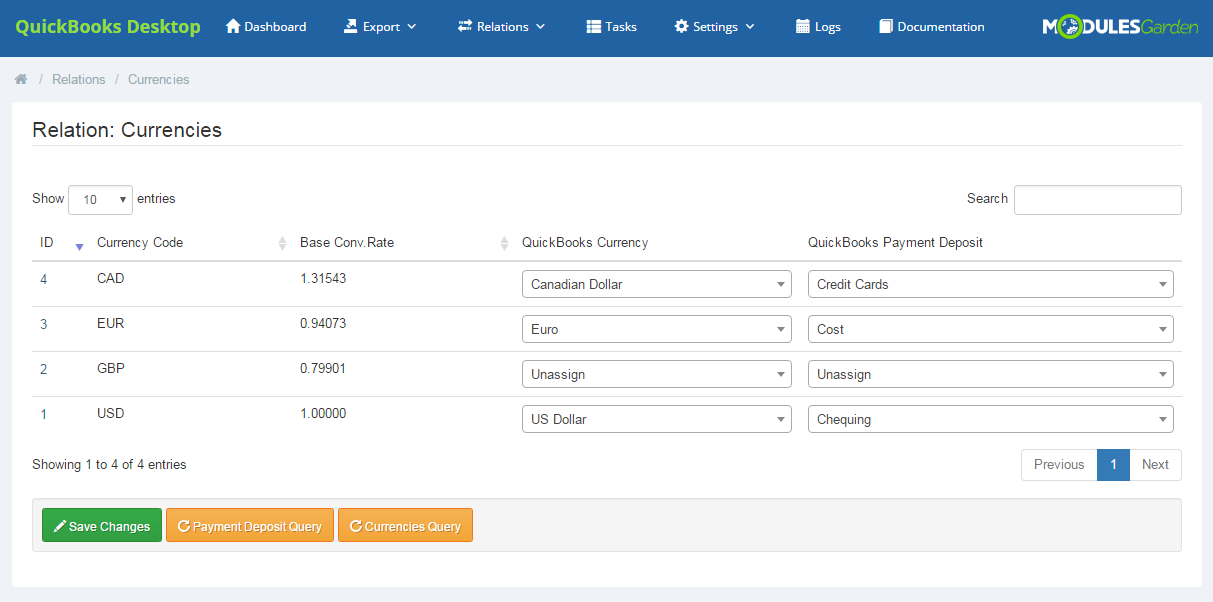Click ID 3 in the table
Viewport: 1213px width, 602px height.
tap(44, 324)
